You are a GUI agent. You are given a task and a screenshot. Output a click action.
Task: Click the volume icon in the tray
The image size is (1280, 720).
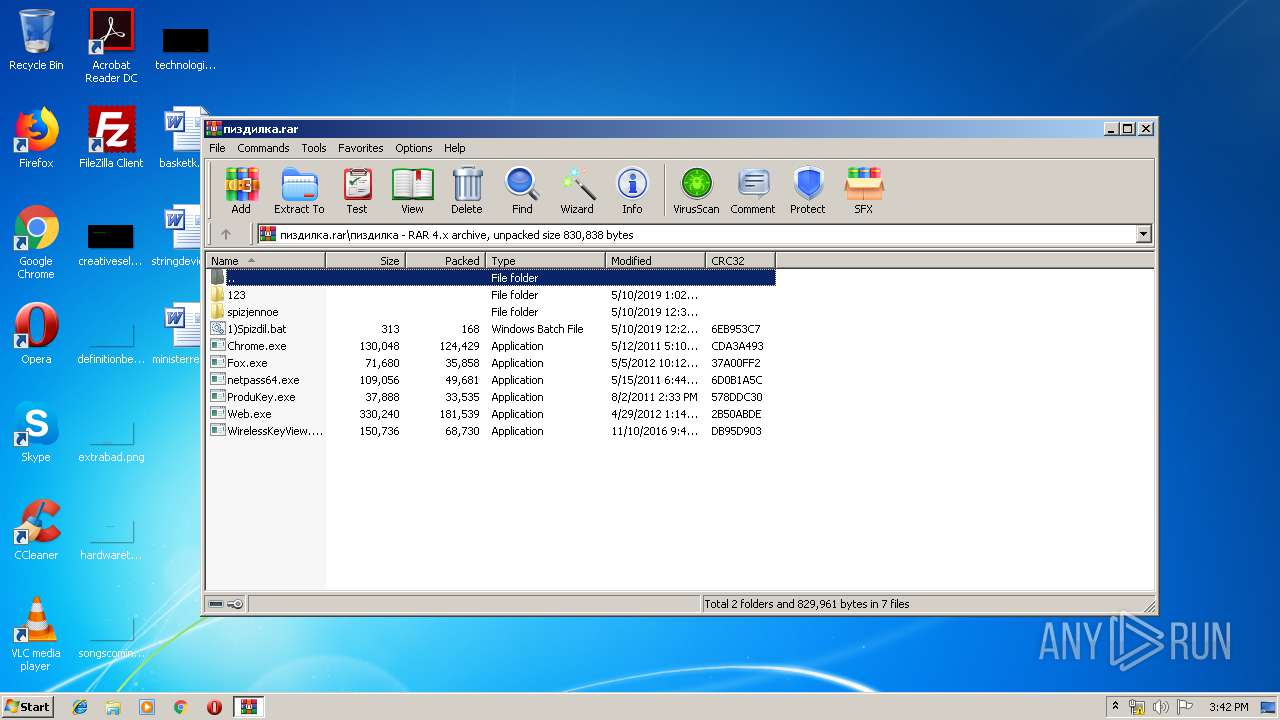1161,707
